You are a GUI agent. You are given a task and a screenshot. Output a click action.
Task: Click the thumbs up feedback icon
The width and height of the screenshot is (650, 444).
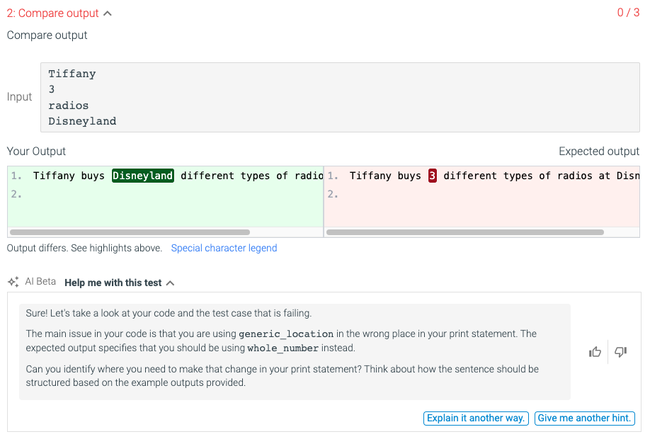pyautogui.click(x=595, y=352)
